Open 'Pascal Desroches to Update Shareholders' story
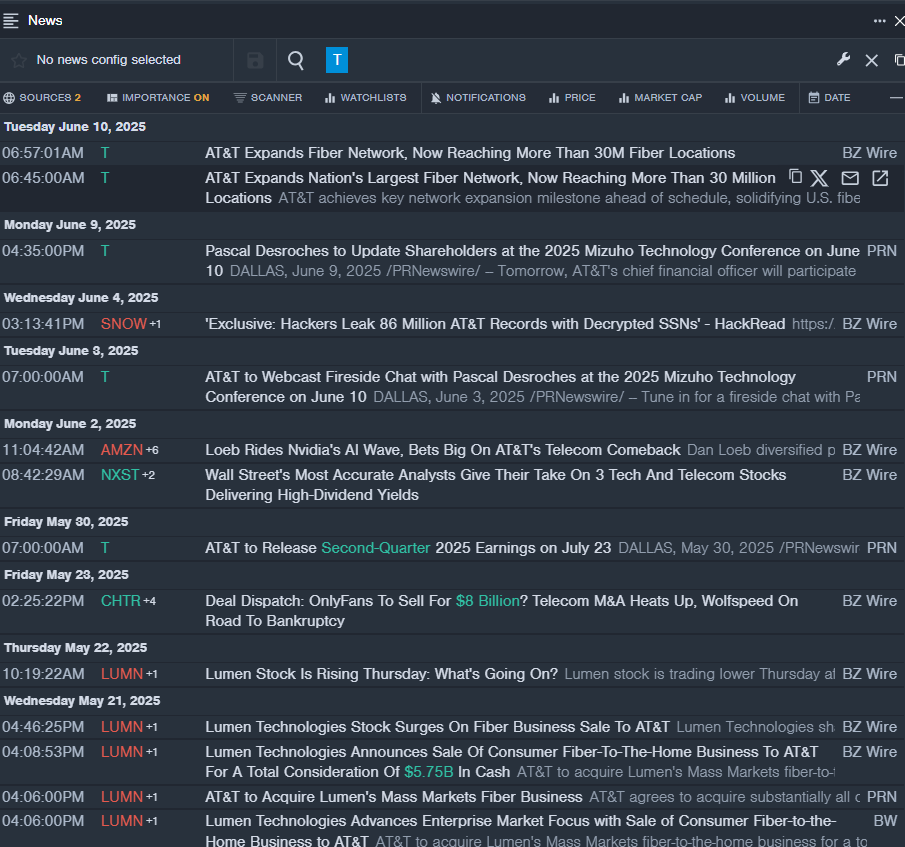 532,261
